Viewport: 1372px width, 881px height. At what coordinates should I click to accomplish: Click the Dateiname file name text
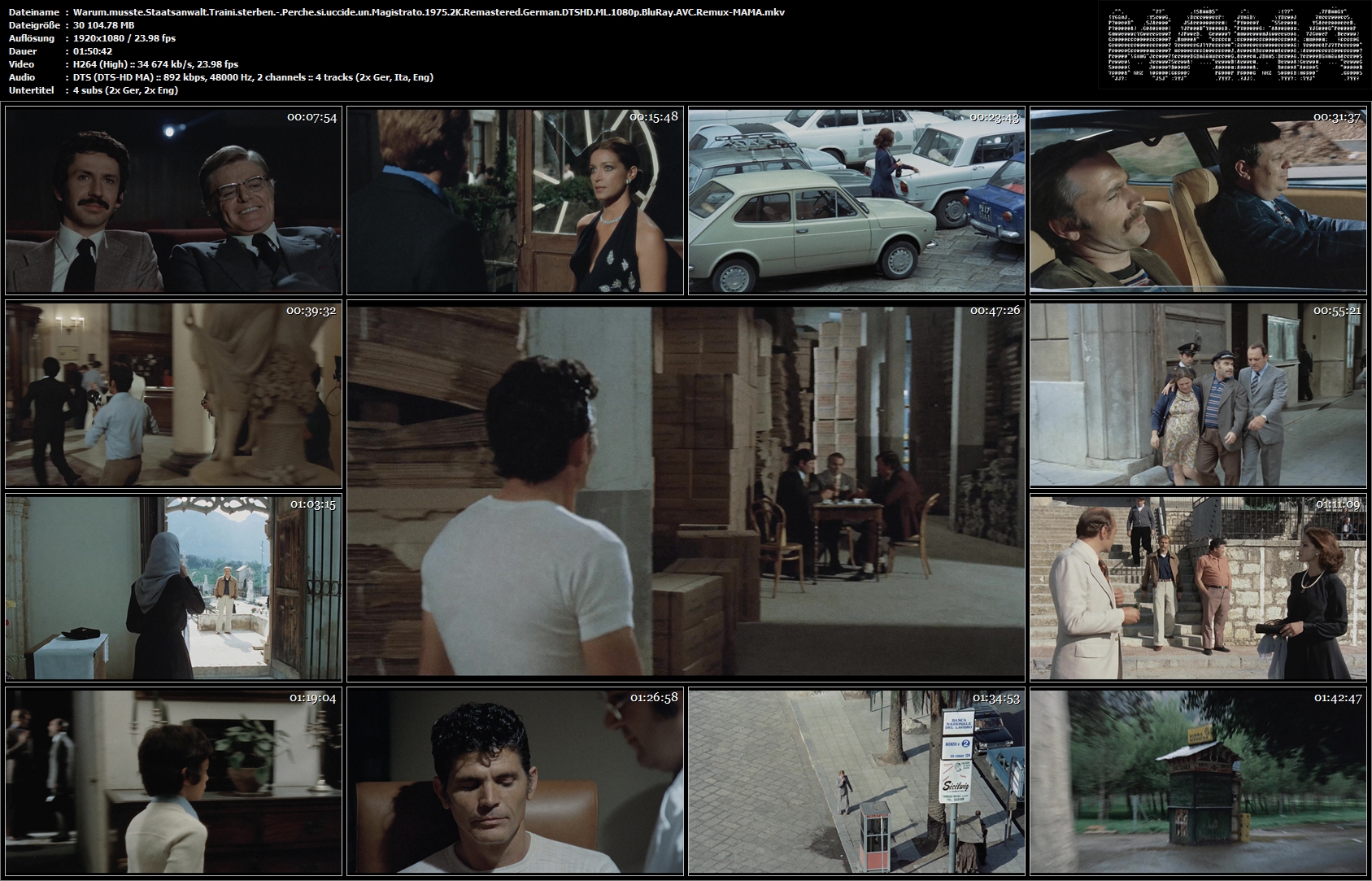(429, 12)
